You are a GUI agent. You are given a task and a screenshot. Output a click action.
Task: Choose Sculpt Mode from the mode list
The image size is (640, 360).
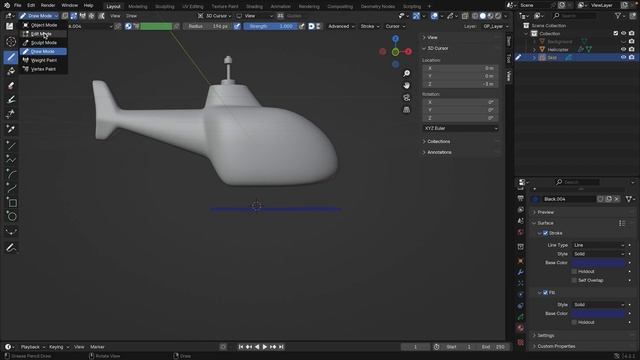(43, 43)
